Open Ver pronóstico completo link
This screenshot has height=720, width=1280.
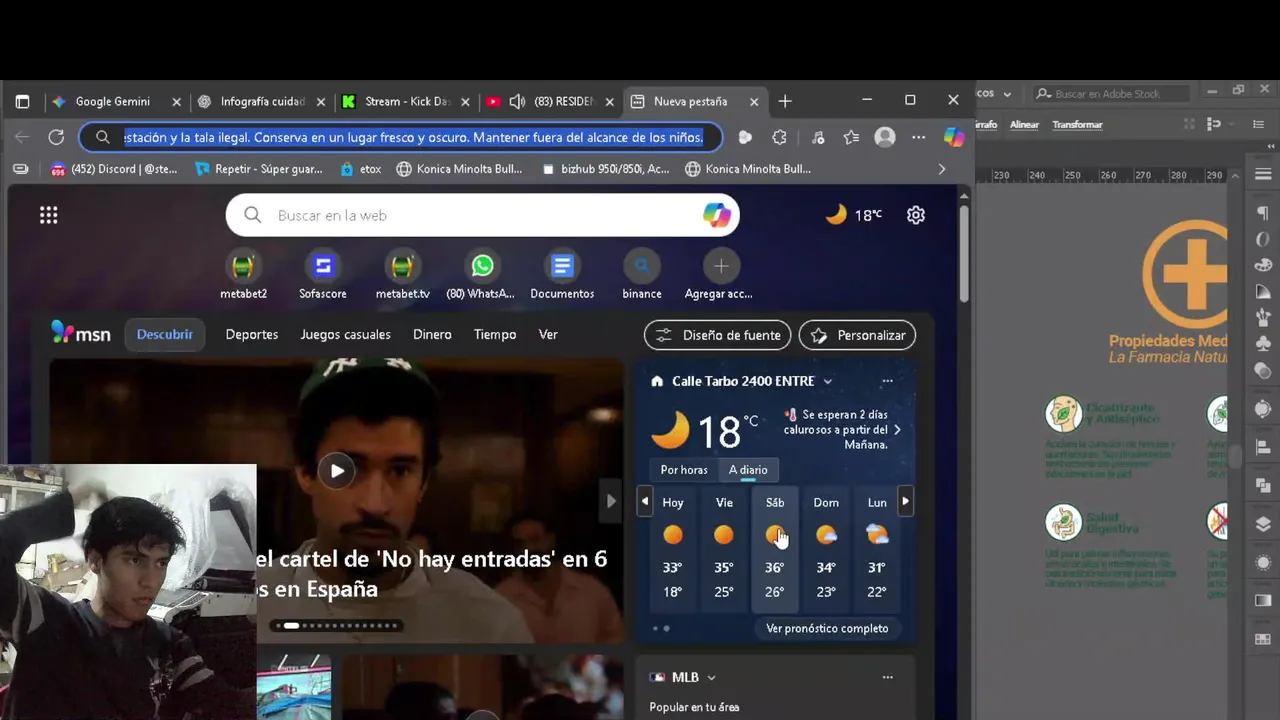(x=827, y=628)
